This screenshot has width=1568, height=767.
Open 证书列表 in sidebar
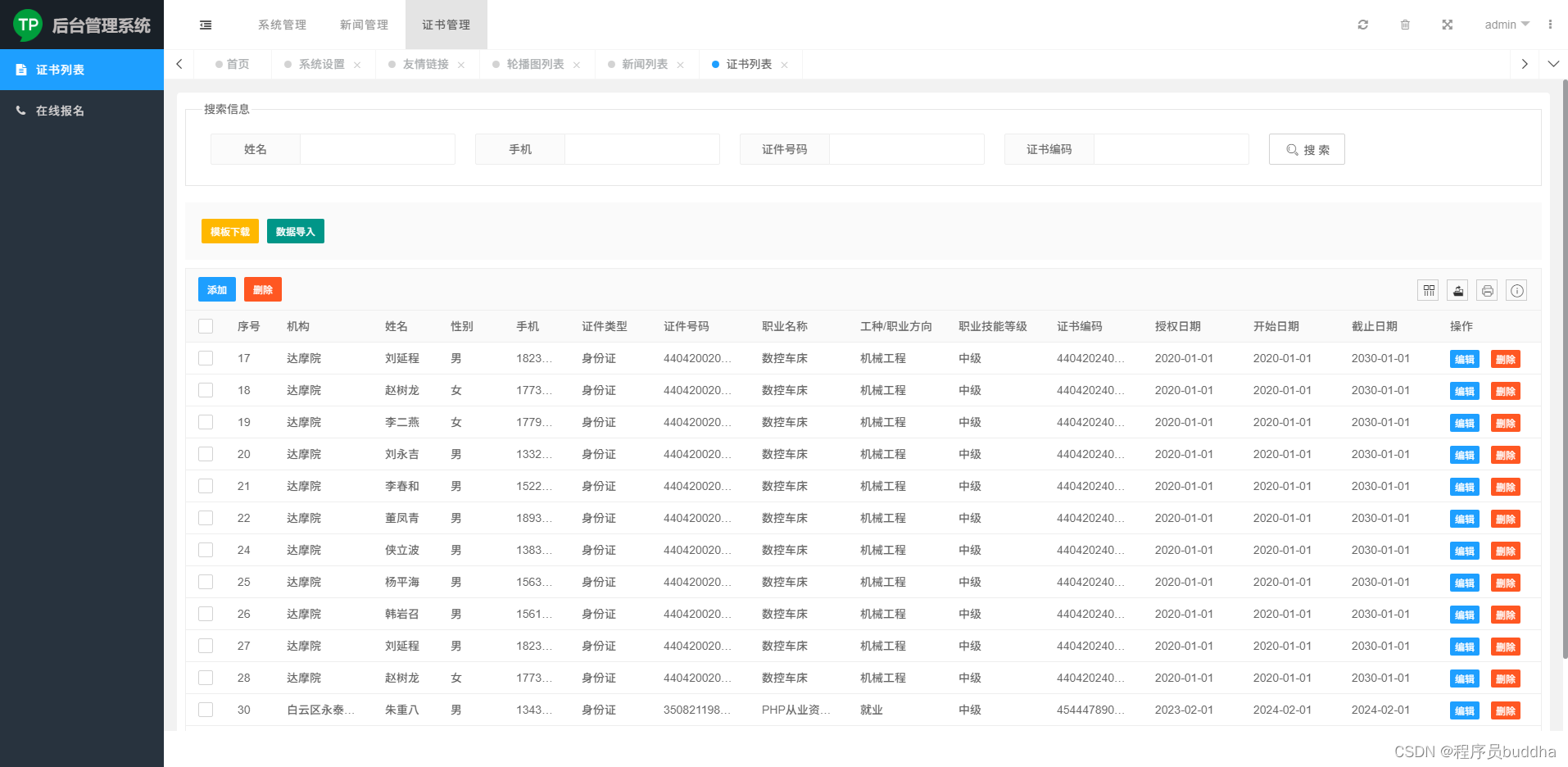[82, 70]
